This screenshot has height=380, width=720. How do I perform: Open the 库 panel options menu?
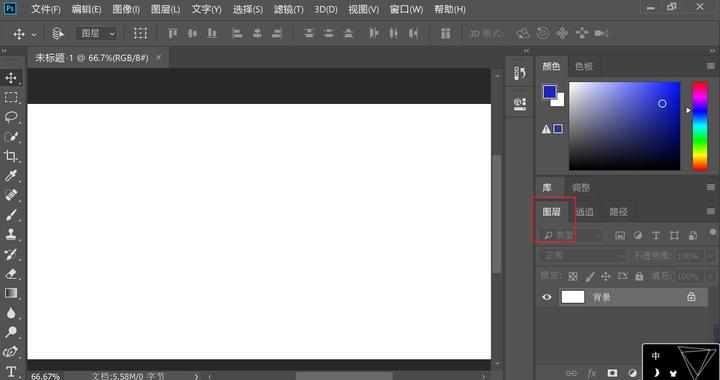710,187
